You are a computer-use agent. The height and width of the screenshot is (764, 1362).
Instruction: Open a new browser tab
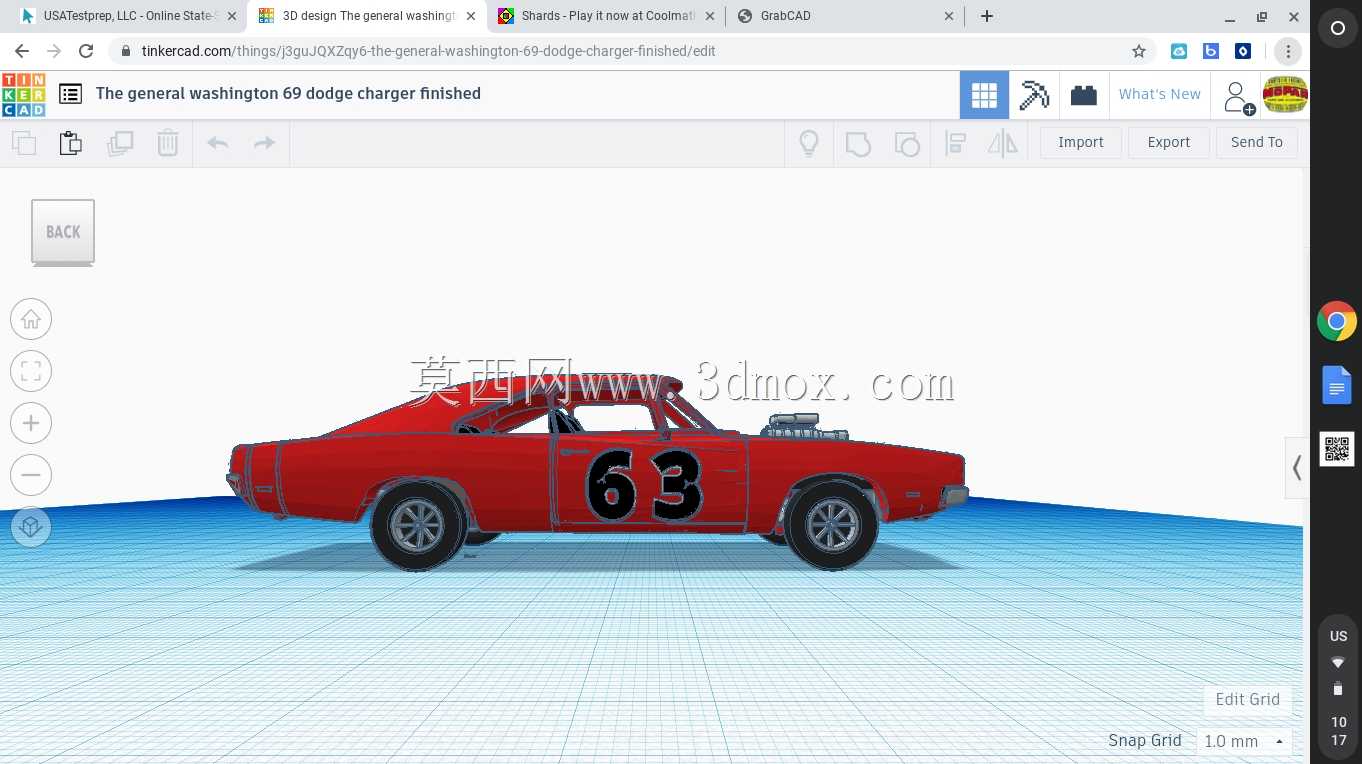[987, 16]
